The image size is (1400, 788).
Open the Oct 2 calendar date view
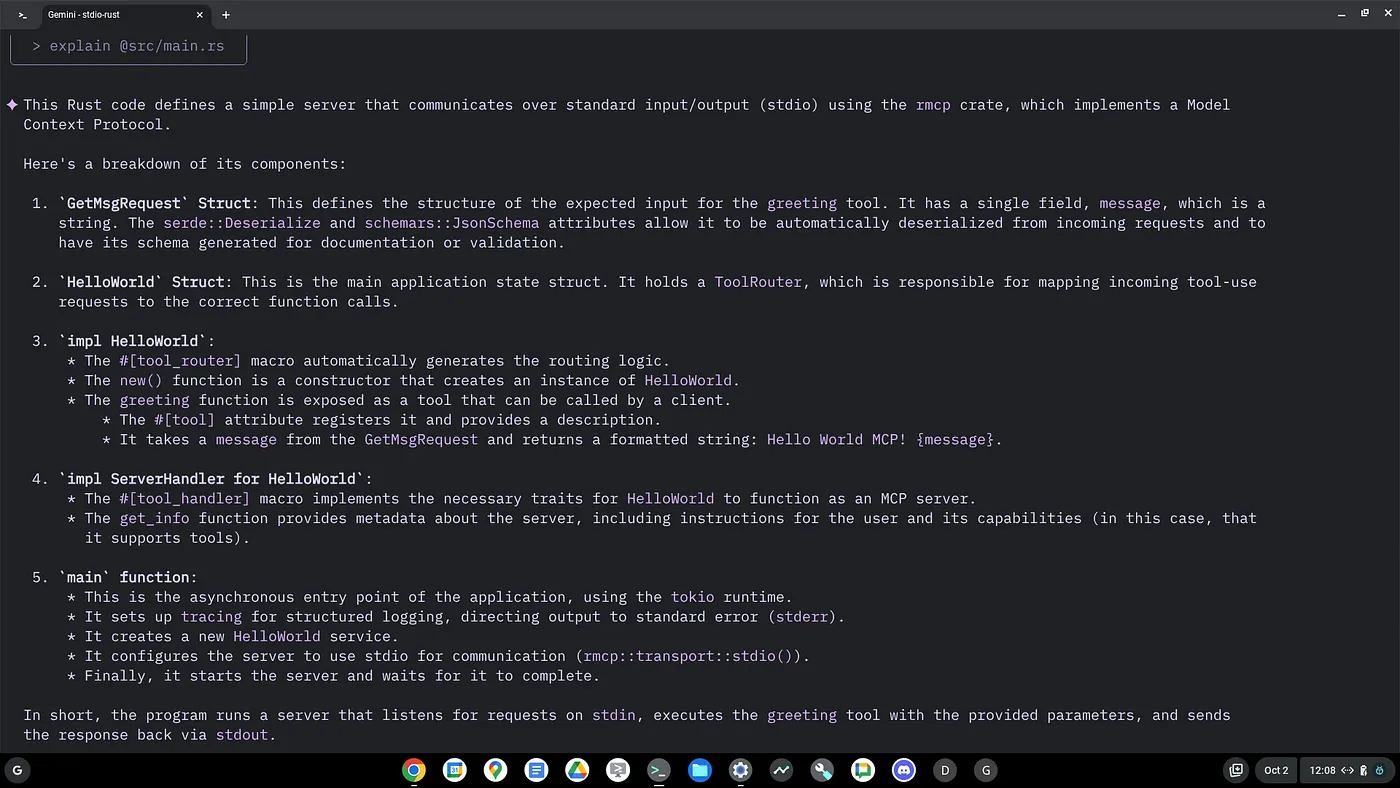coord(1276,770)
